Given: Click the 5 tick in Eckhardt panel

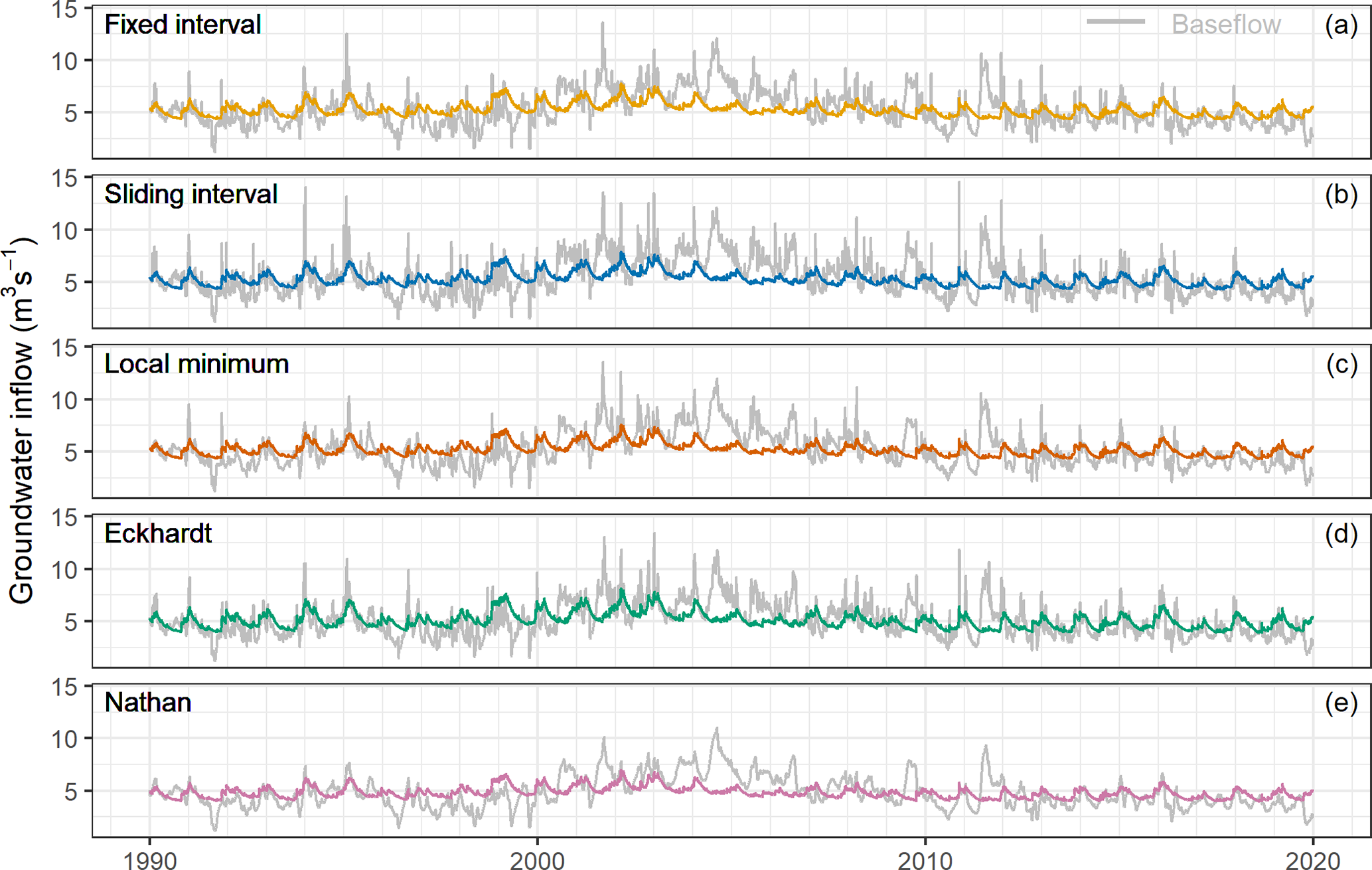Looking at the screenshot, I should 71,622.
